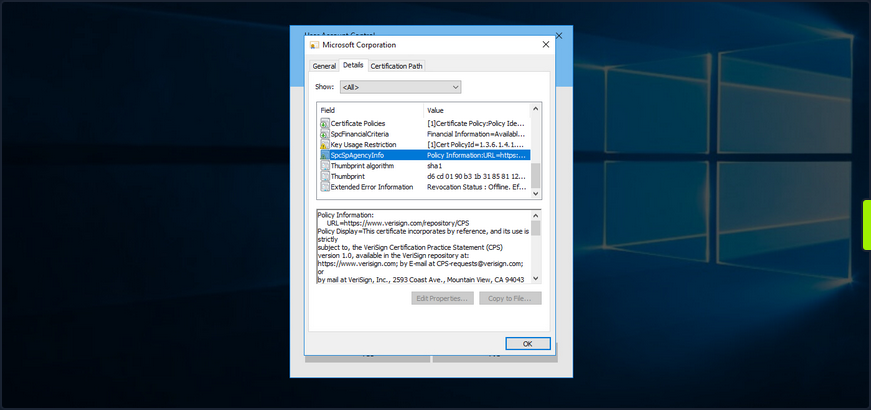Click the Key Usage Restriction warning icon

point(325,144)
